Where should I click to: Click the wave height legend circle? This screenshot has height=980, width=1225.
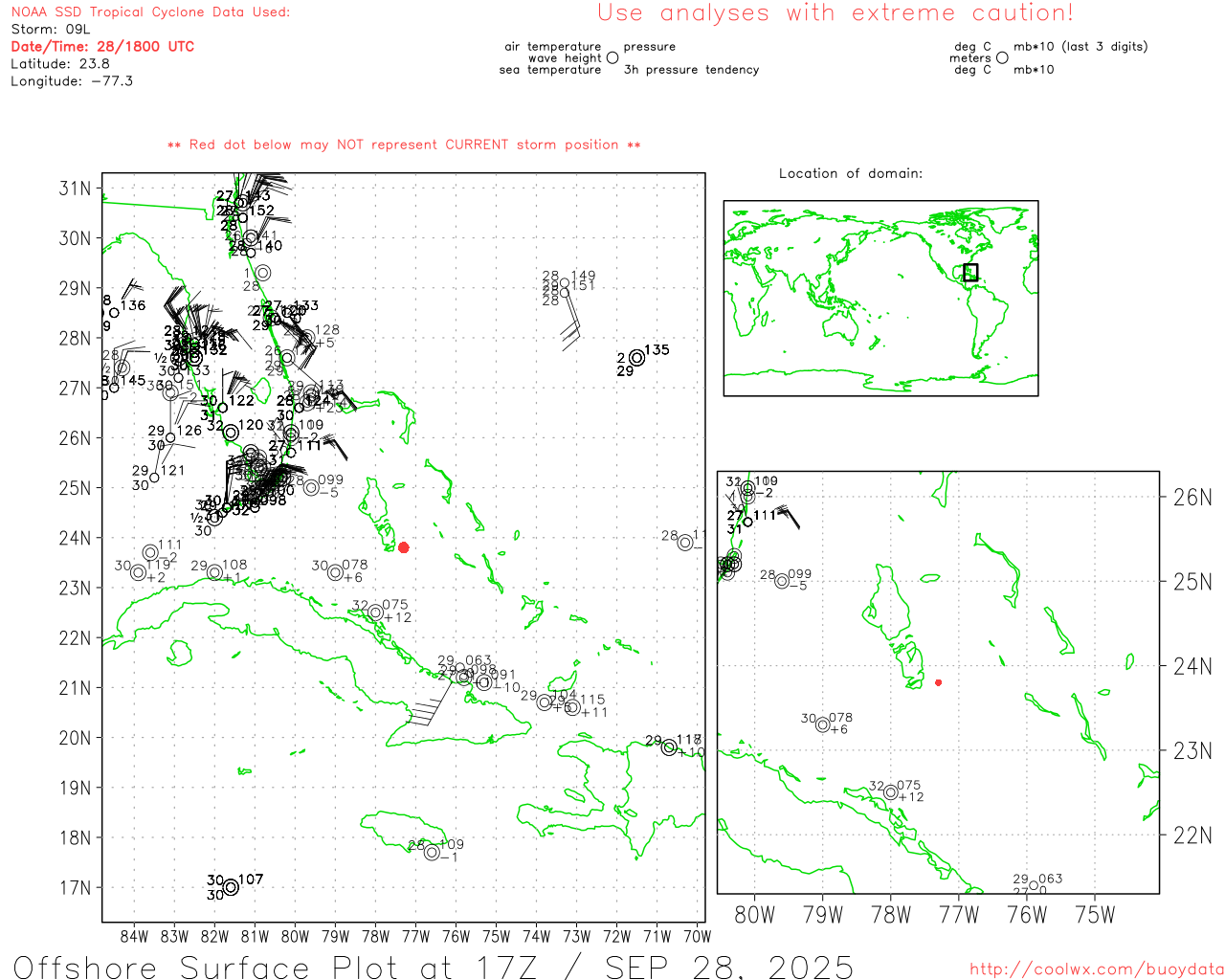point(612,58)
